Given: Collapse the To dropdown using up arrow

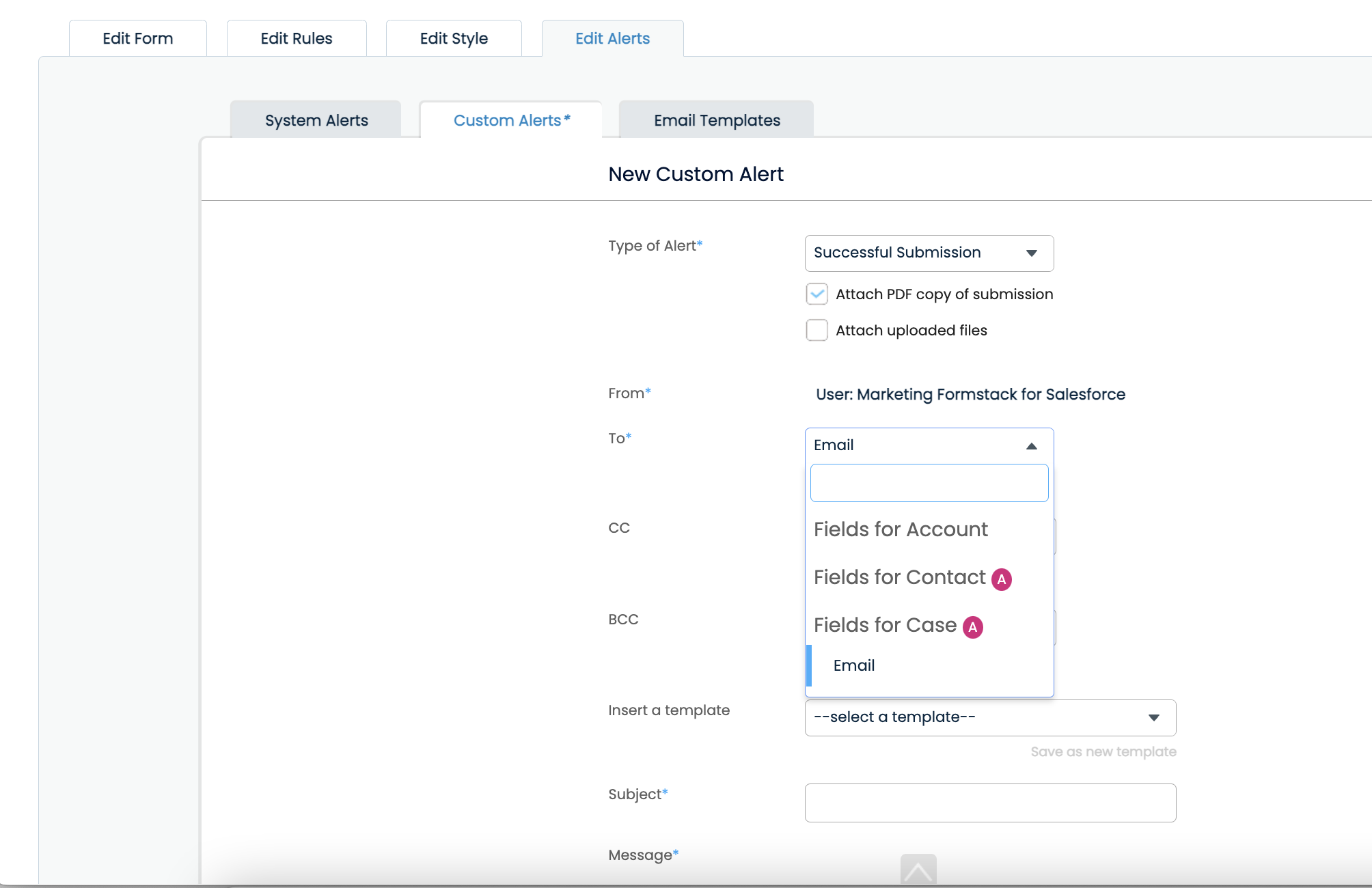Looking at the screenshot, I should (x=1031, y=446).
